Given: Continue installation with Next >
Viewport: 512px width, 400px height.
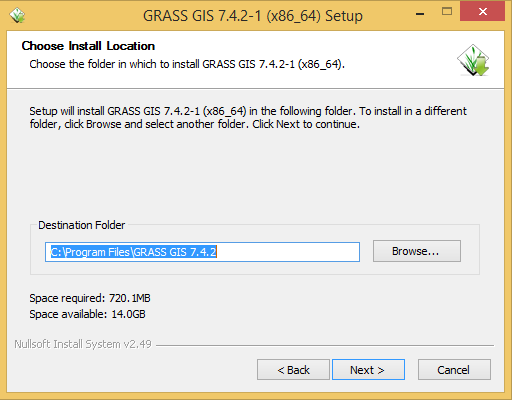Looking at the screenshot, I should pos(368,370).
